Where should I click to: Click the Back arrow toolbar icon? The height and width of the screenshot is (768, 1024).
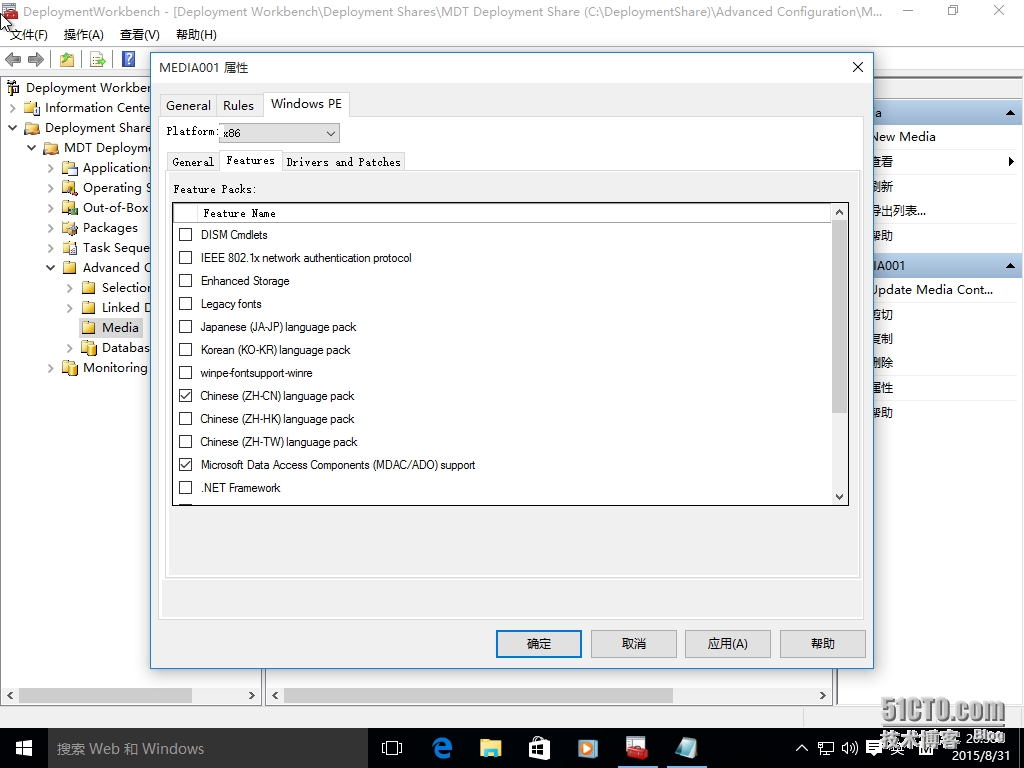point(13,59)
